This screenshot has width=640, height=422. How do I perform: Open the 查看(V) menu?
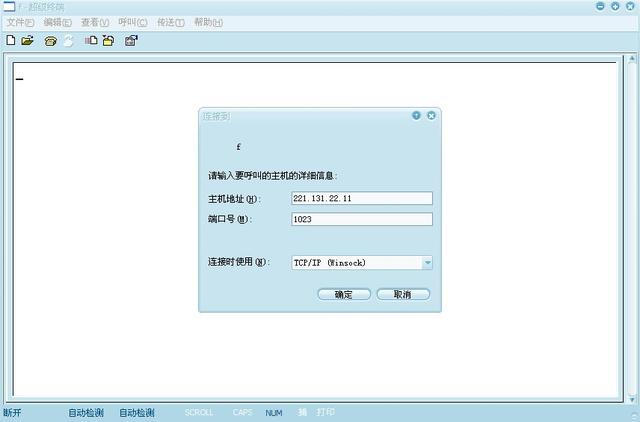(x=95, y=22)
